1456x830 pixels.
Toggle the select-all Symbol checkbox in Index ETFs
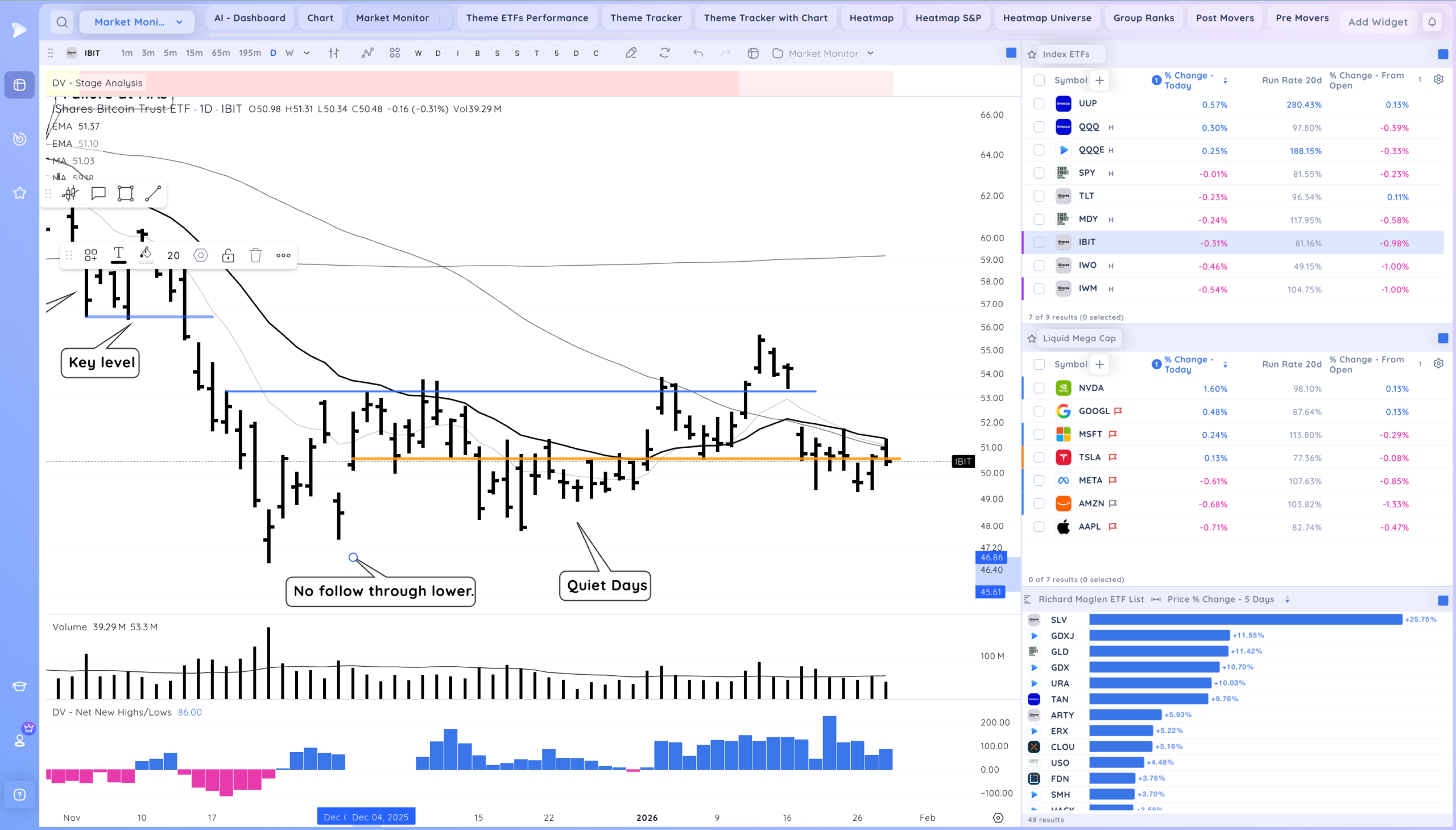pyautogui.click(x=1039, y=80)
